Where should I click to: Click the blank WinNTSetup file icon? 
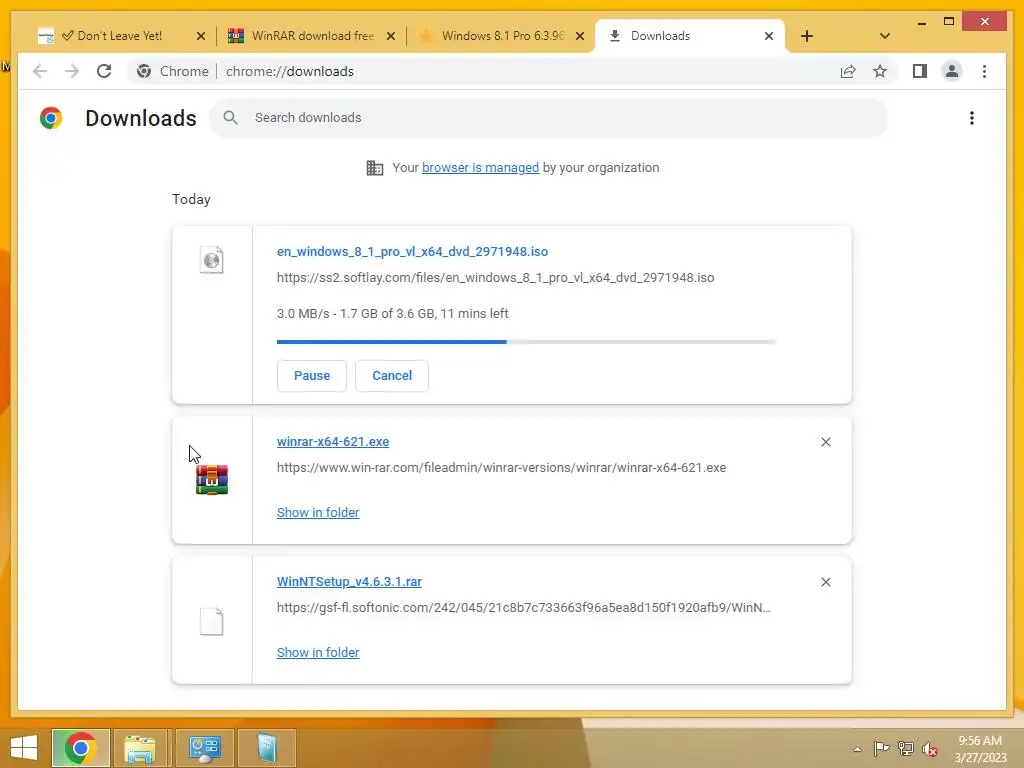click(x=212, y=621)
